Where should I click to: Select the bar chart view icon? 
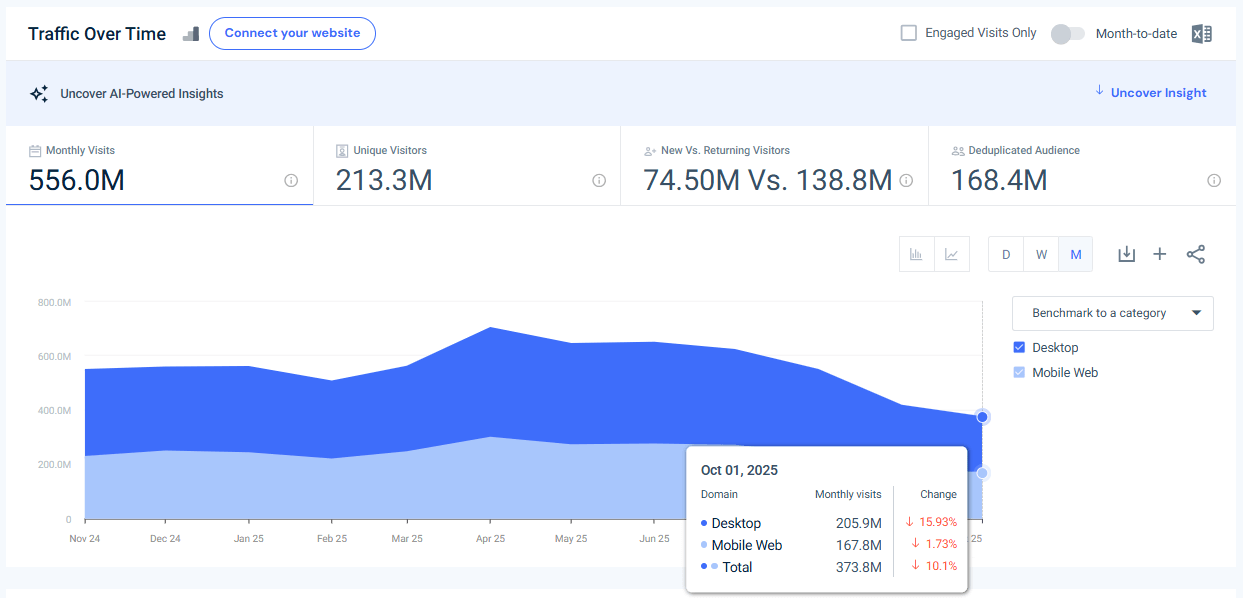(x=916, y=254)
